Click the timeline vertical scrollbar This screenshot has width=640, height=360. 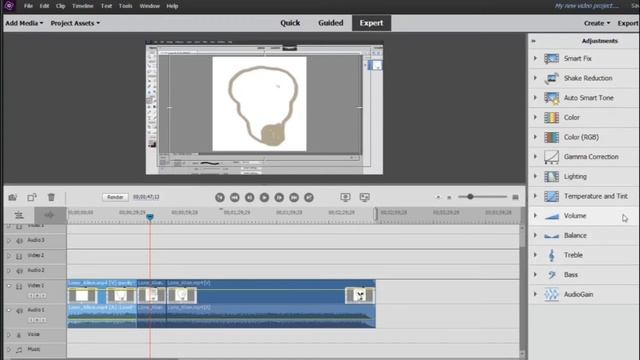click(x=522, y=291)
